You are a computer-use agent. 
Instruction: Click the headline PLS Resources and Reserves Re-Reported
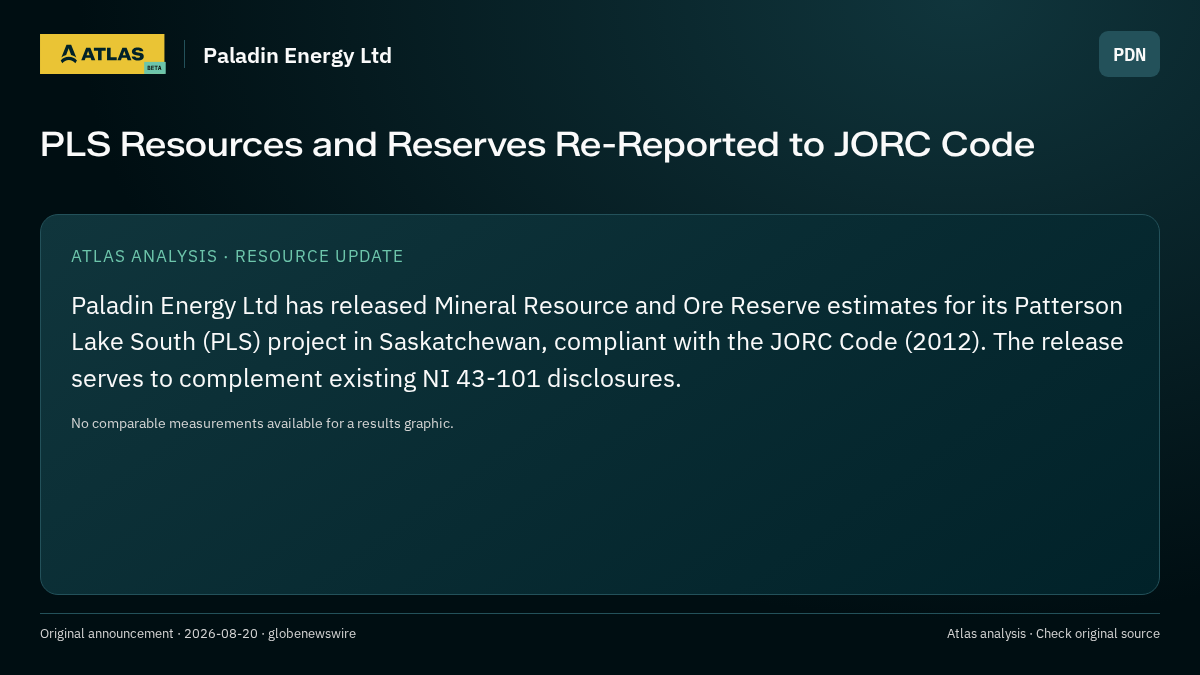[537, 145]
